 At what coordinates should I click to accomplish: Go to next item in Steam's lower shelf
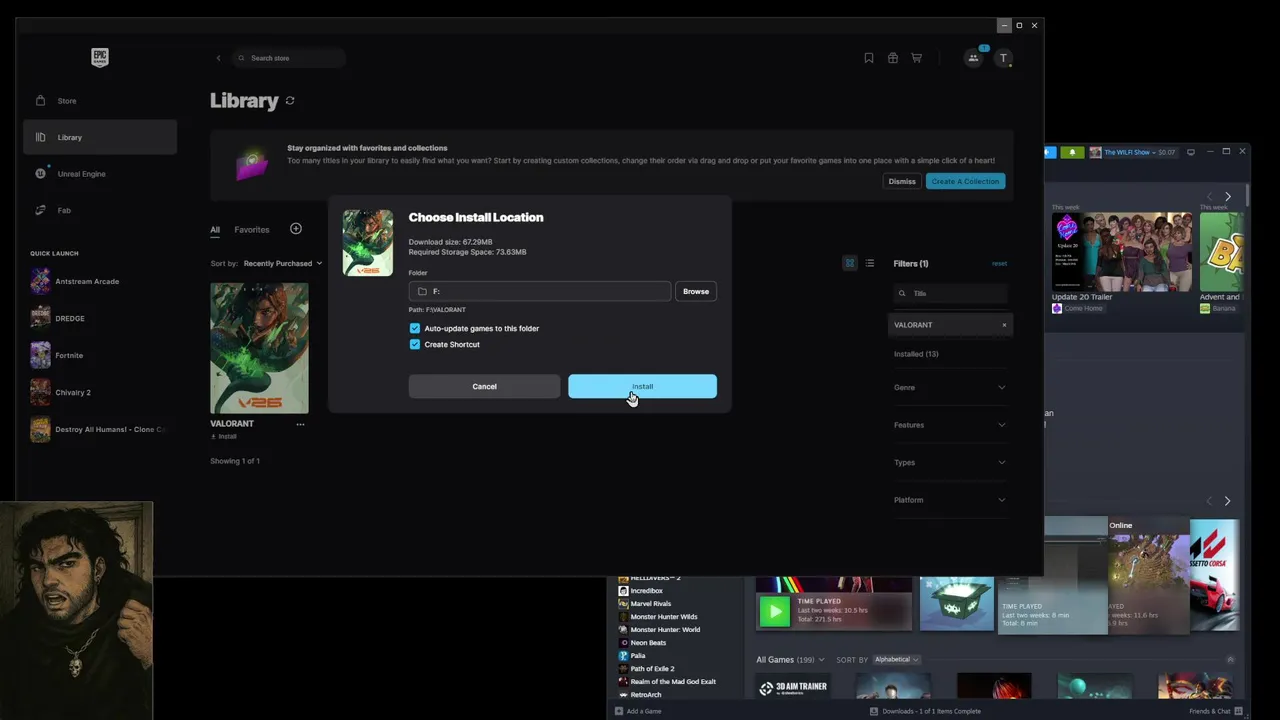click(1228, 501)
